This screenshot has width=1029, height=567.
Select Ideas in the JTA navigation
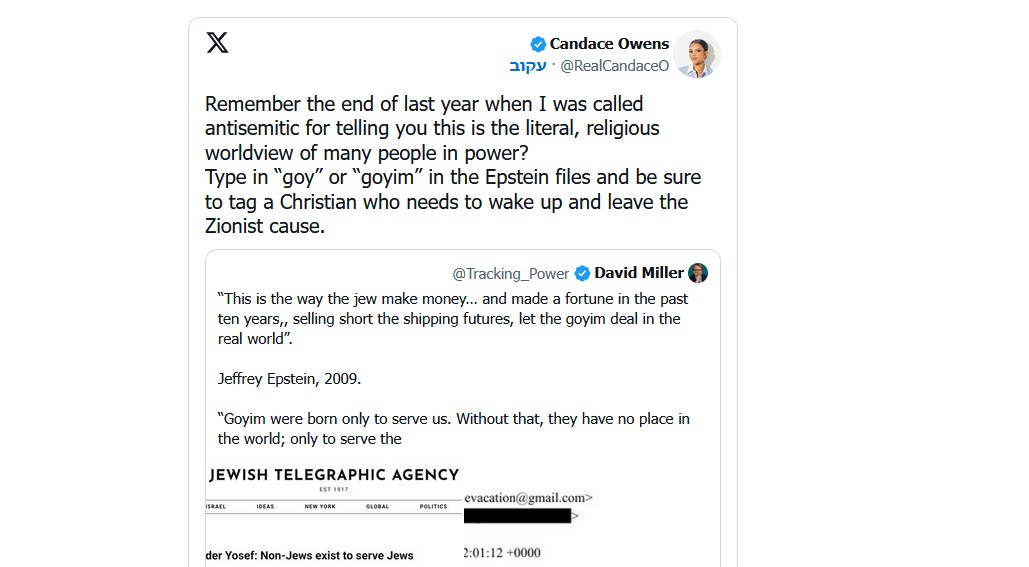[265, 507]
